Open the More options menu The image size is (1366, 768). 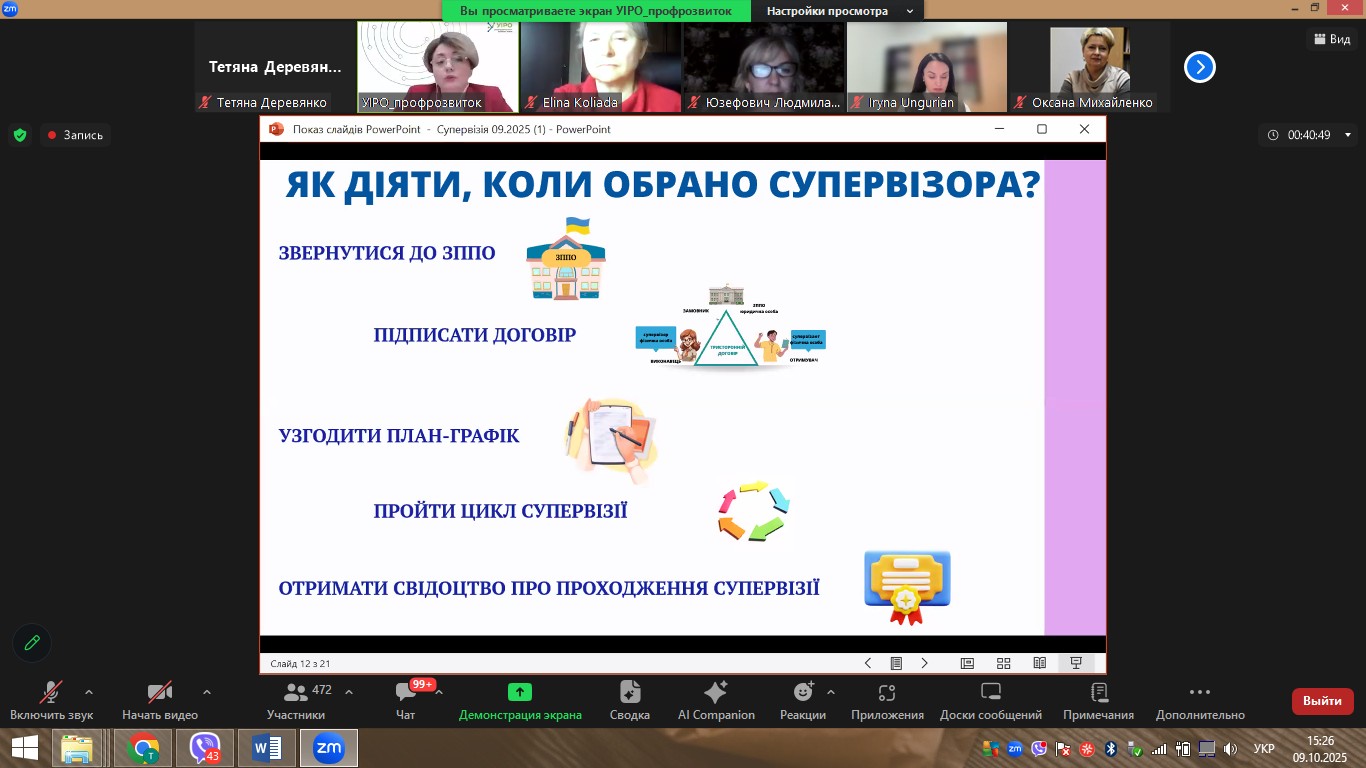click(1200, 693)
